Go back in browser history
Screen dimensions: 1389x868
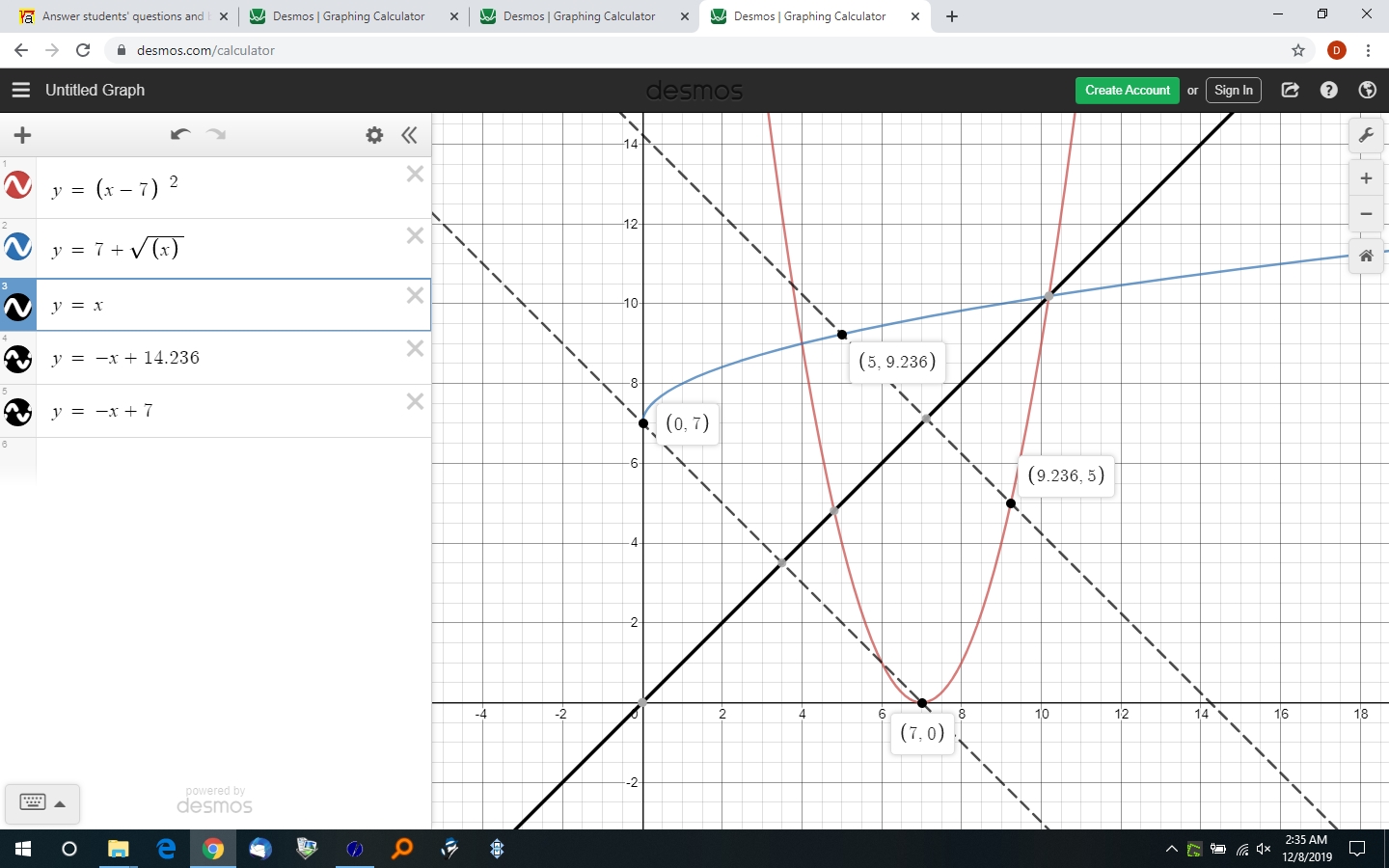[21, 50]
